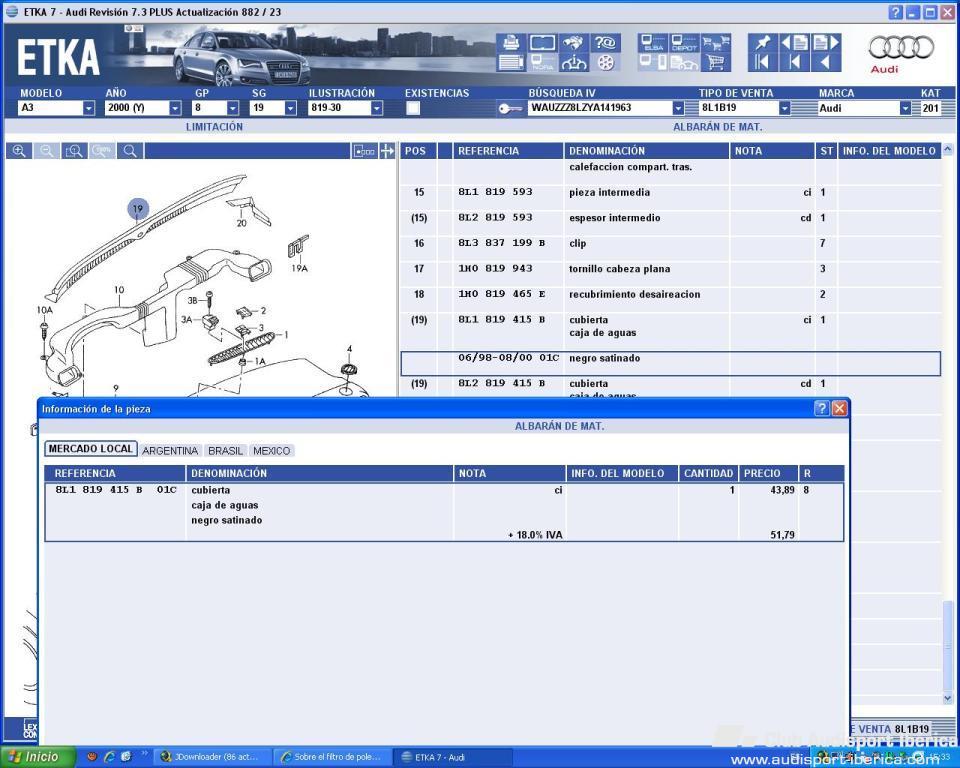Toggle the Existencias checkbox
Screen dimensions: 960x768
click(x=413, y=108)
